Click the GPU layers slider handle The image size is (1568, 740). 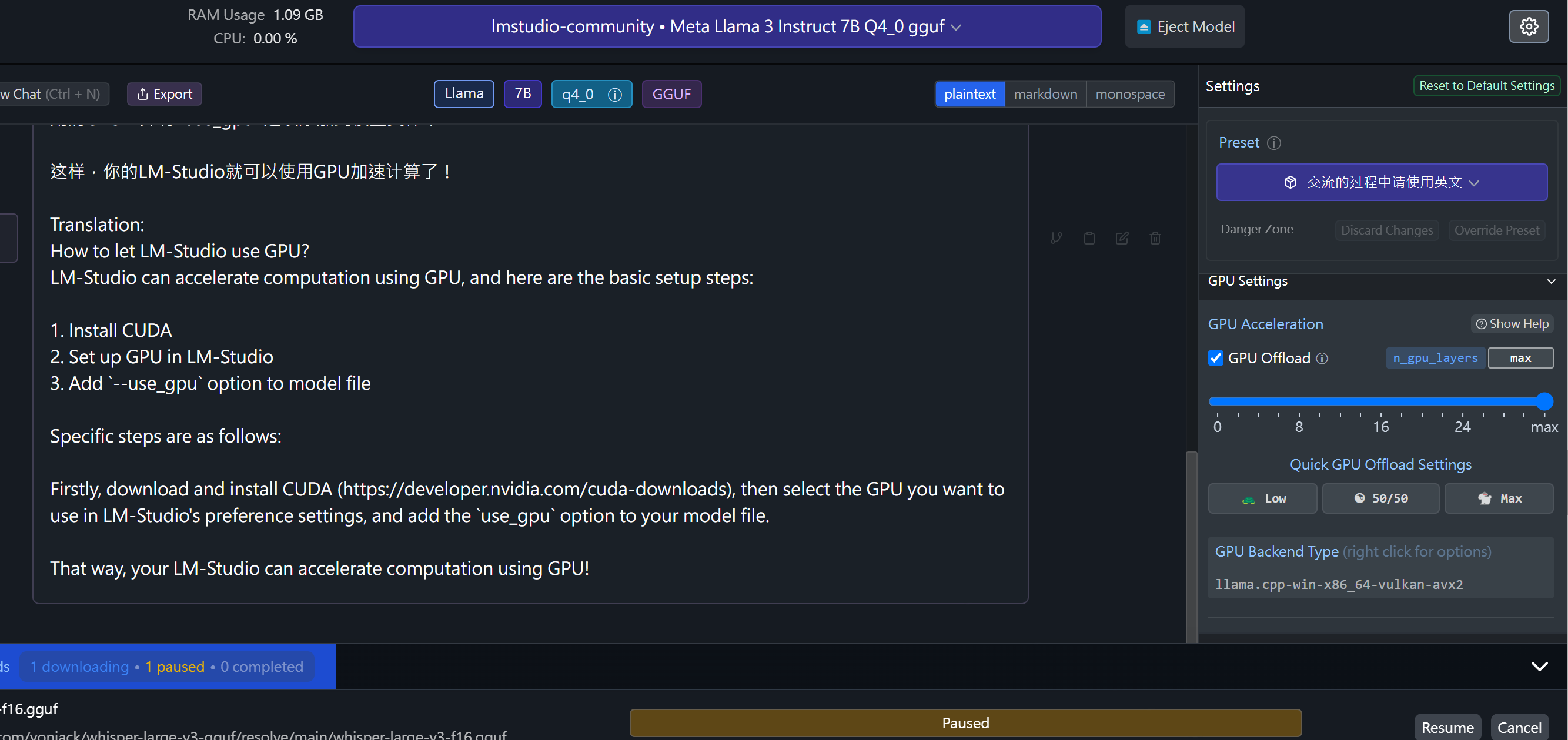(1544, 401)
